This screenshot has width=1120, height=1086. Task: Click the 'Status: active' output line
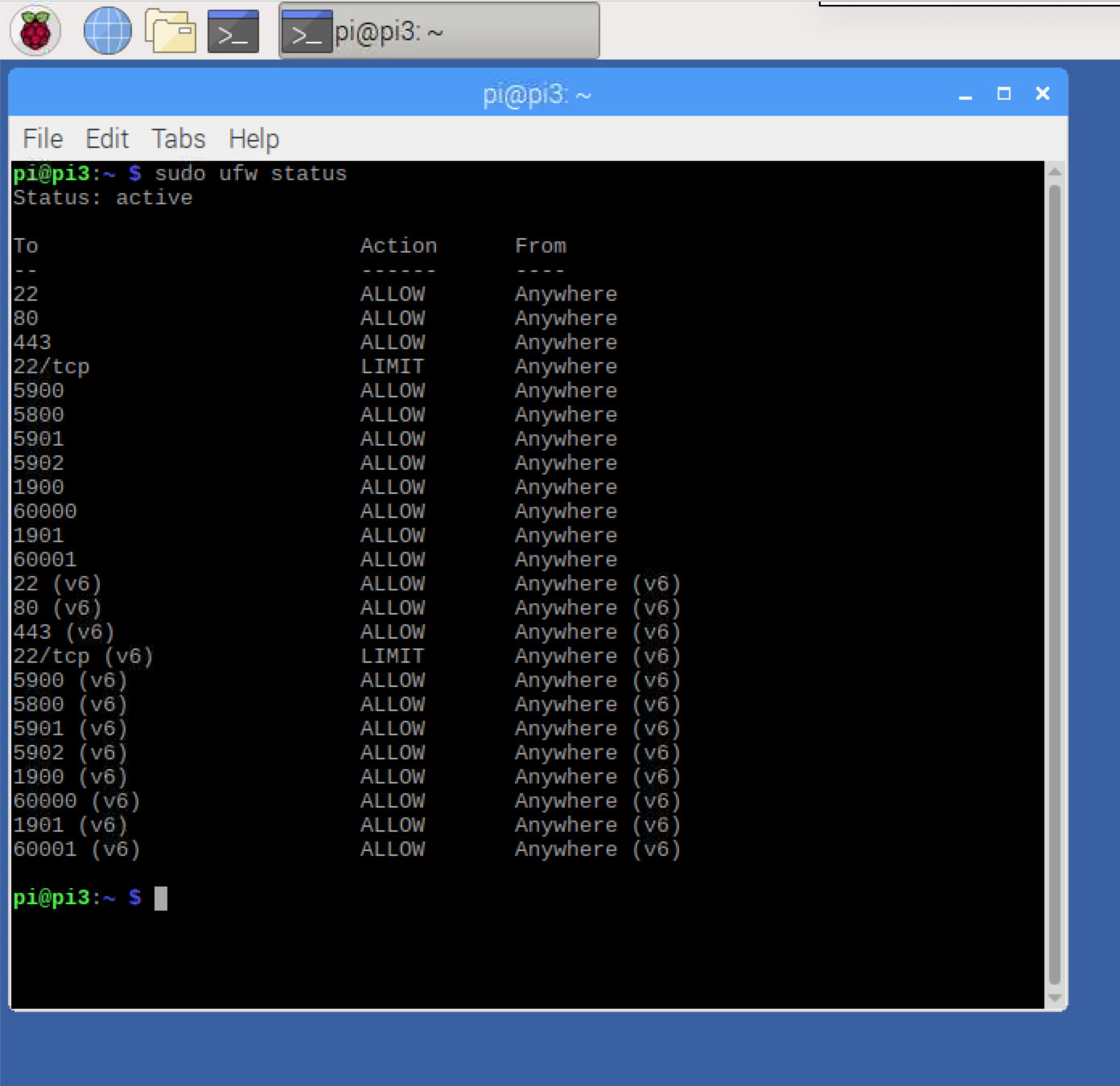[103, 198]
